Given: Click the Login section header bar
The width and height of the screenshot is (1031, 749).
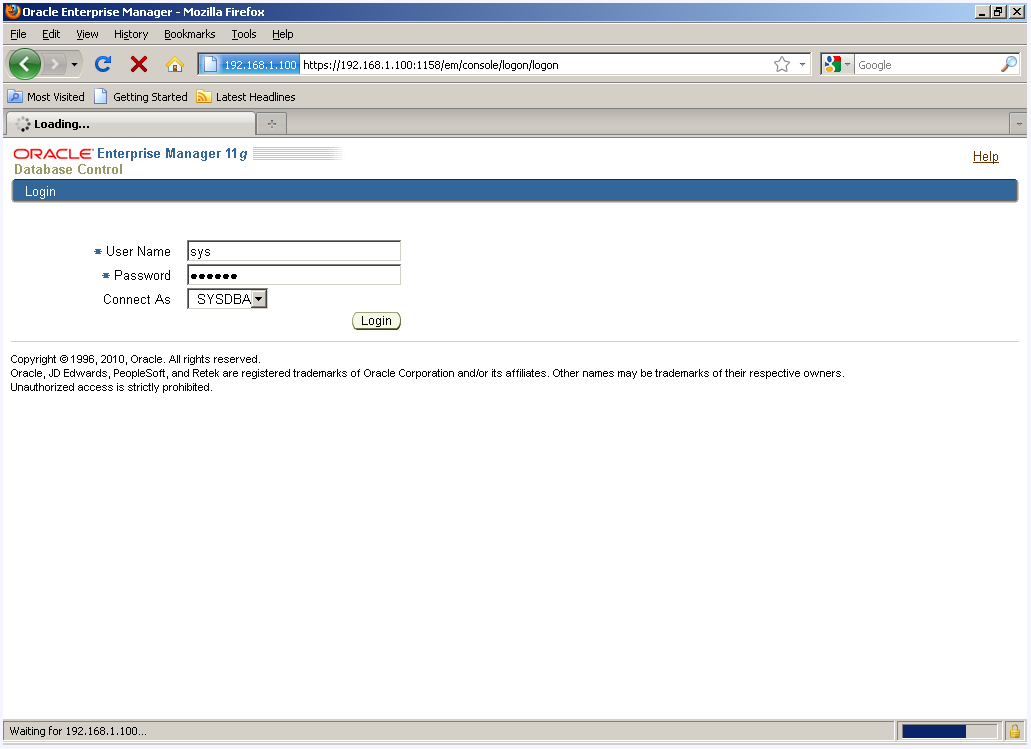Looking at the screenshot, I should pyautogui.click(x=515, y=191).
